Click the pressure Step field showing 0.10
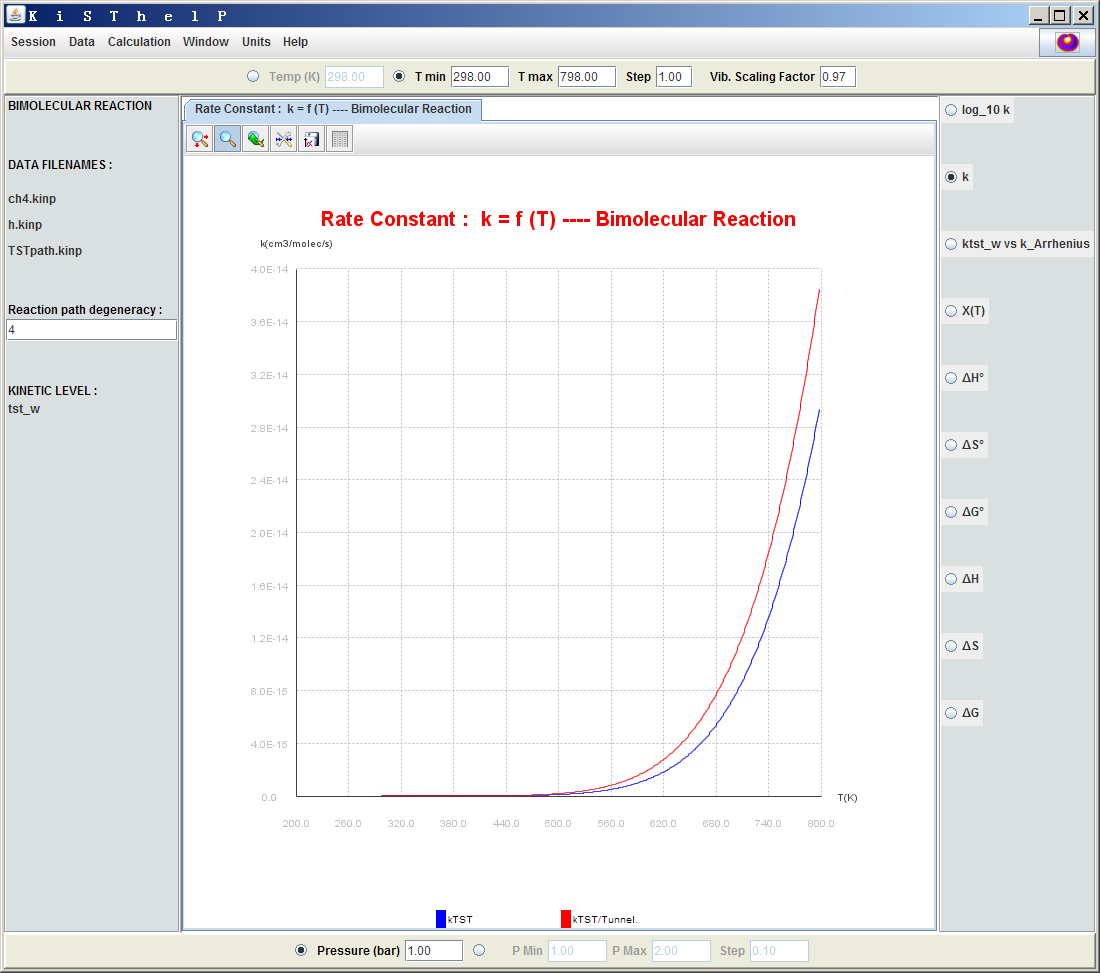The width and height of the screenshot is (1100, 973). pyautogui.click(x=779, y=951)
